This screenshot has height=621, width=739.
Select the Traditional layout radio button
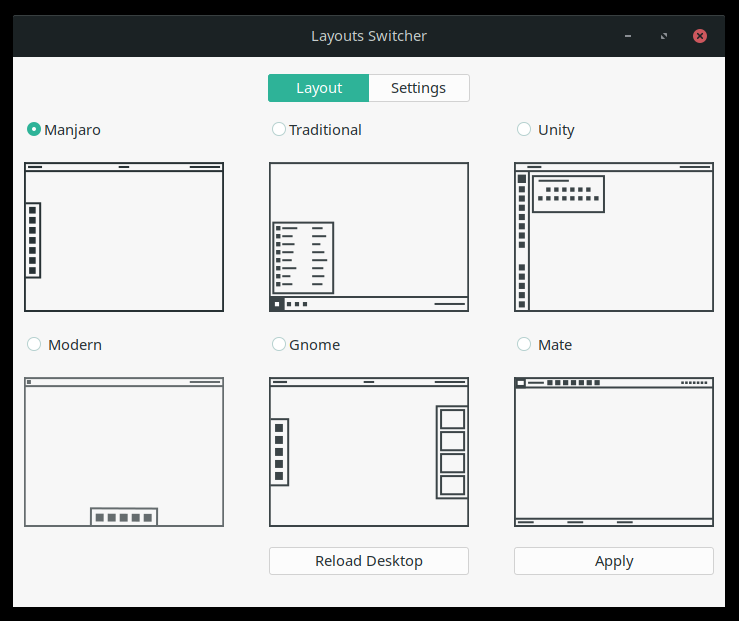(x=279, y=129)
